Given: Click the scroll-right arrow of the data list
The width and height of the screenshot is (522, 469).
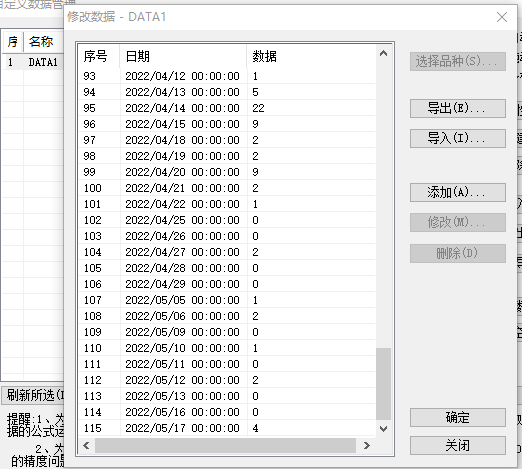Looking at the screenshot, I should click(x=367, y=445).
